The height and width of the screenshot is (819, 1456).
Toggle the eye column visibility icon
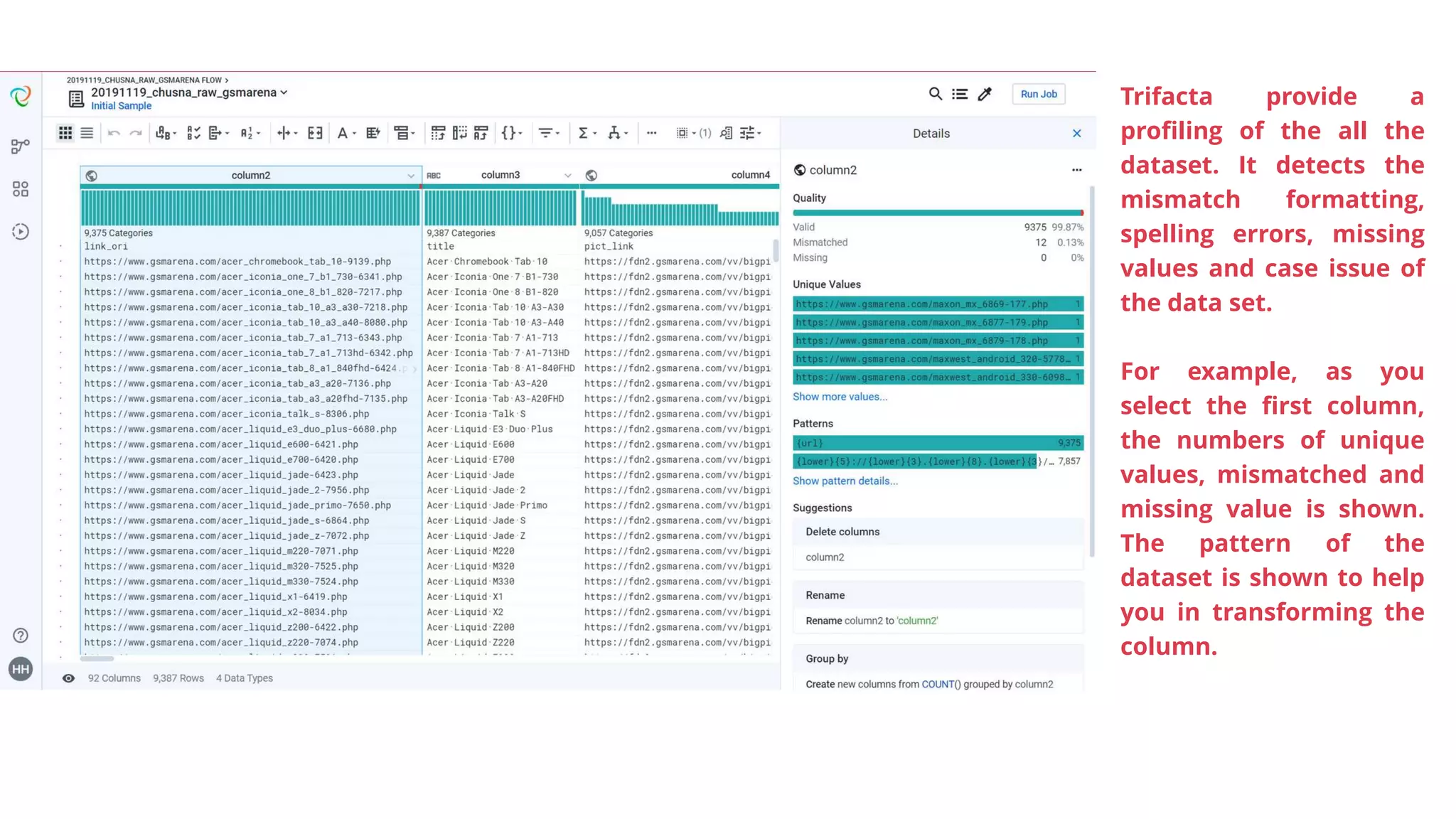point(68,678)
